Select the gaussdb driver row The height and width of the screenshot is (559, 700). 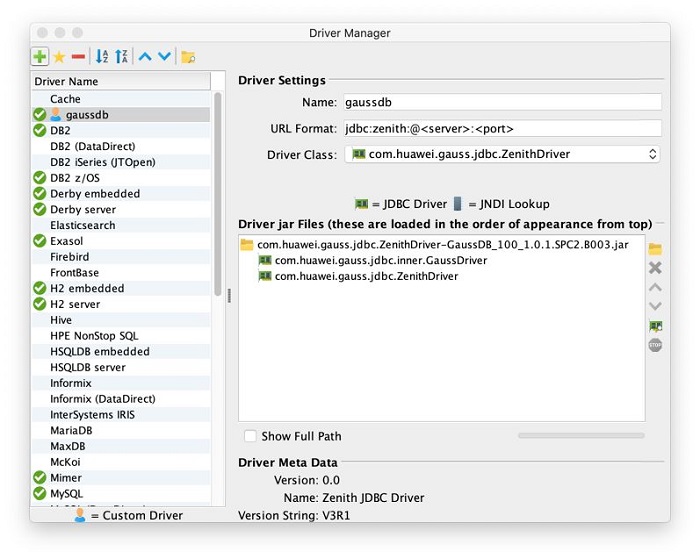coord(121,115)
